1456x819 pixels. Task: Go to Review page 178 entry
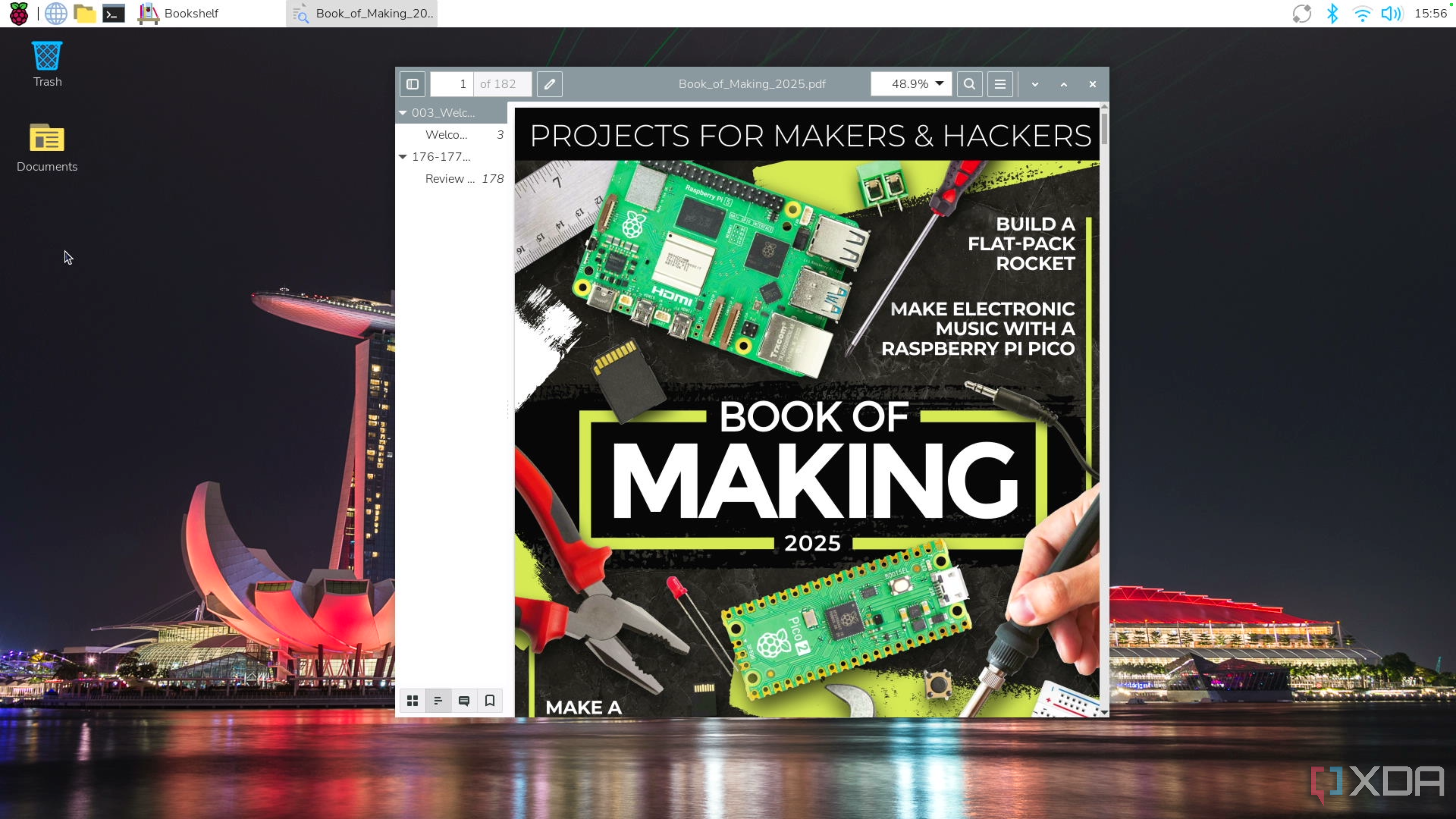point(452,179)
